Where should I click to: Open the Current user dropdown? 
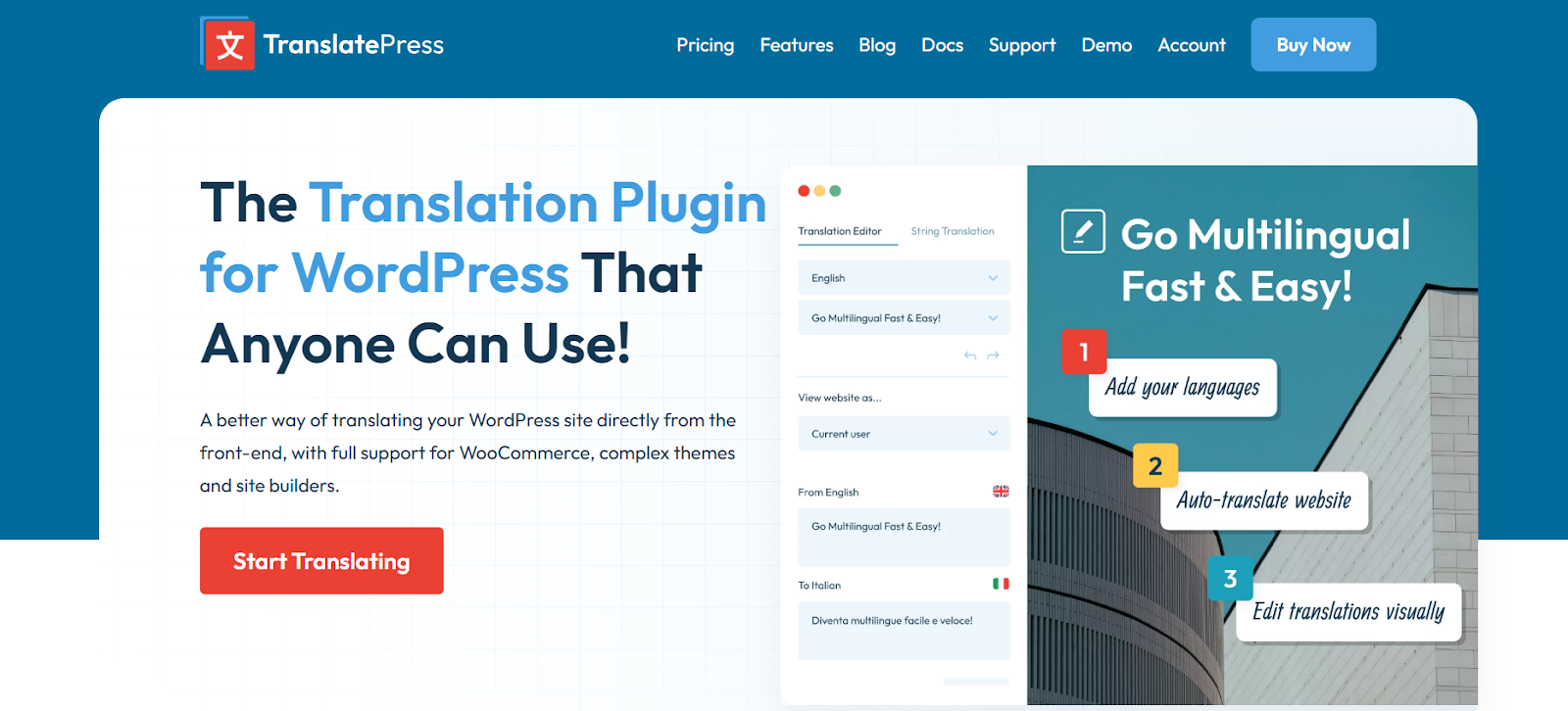(904, 434)
